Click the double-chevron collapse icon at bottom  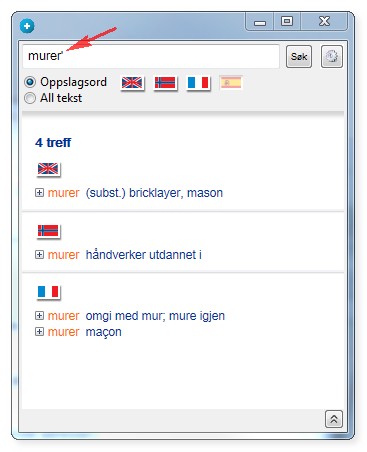coord(334,419)
